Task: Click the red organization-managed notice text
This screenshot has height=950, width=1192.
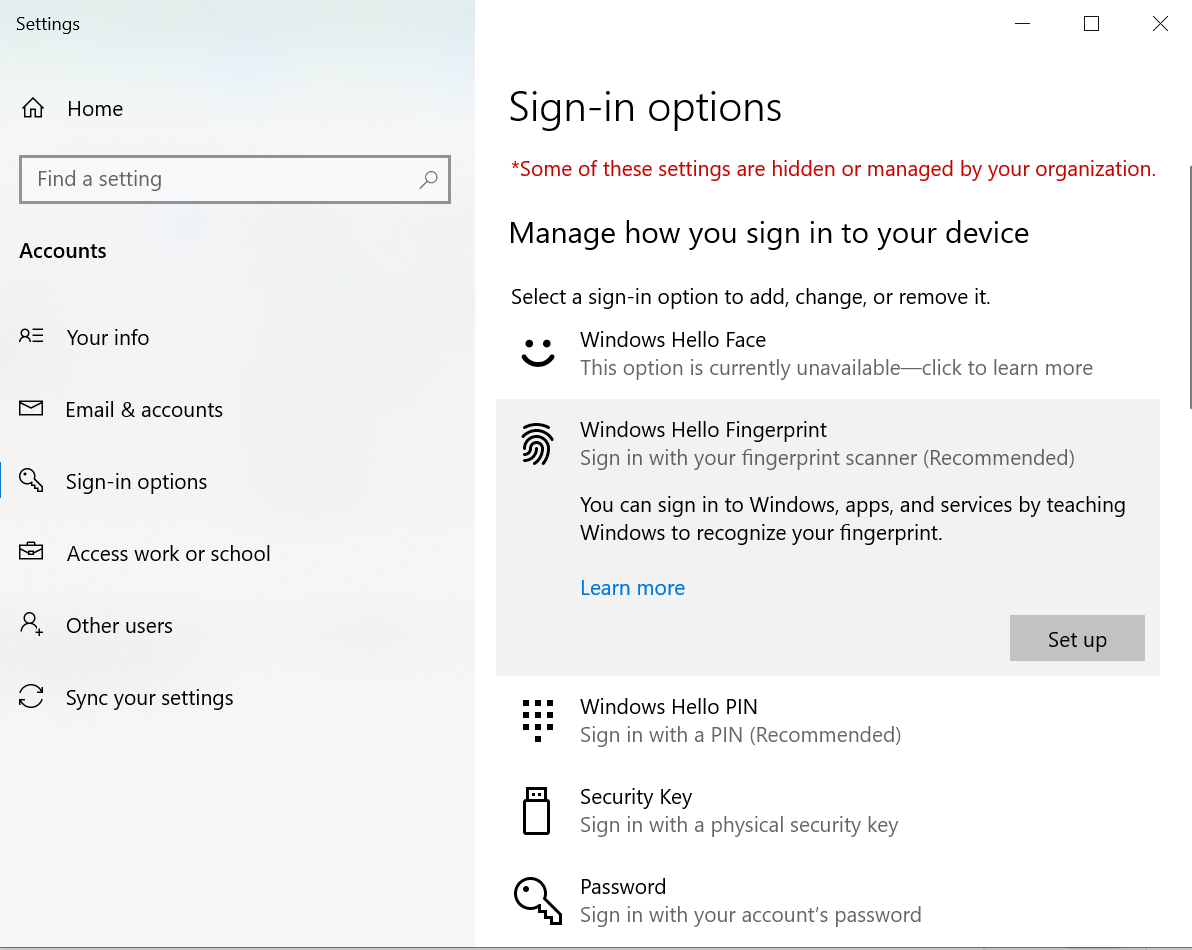Action: point(833,169)
